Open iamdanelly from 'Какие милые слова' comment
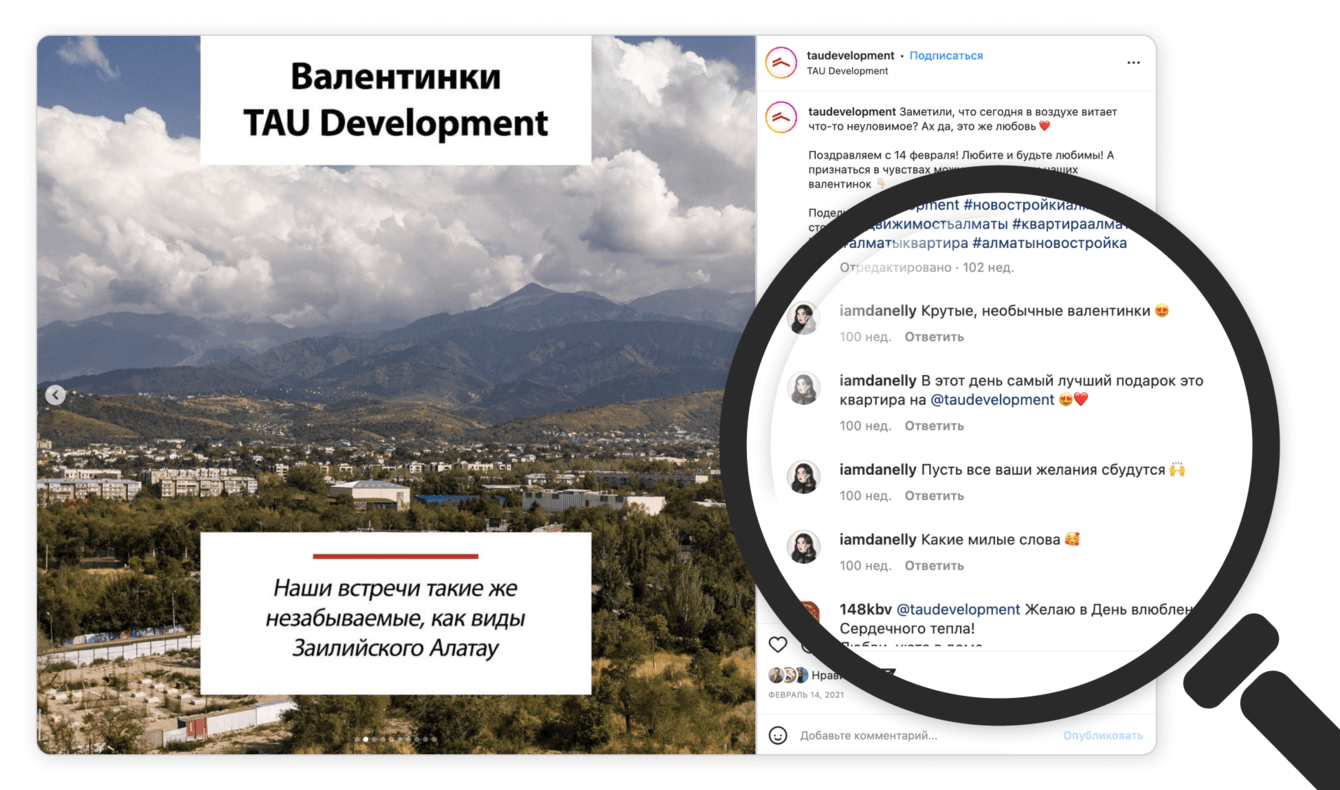 878,540
